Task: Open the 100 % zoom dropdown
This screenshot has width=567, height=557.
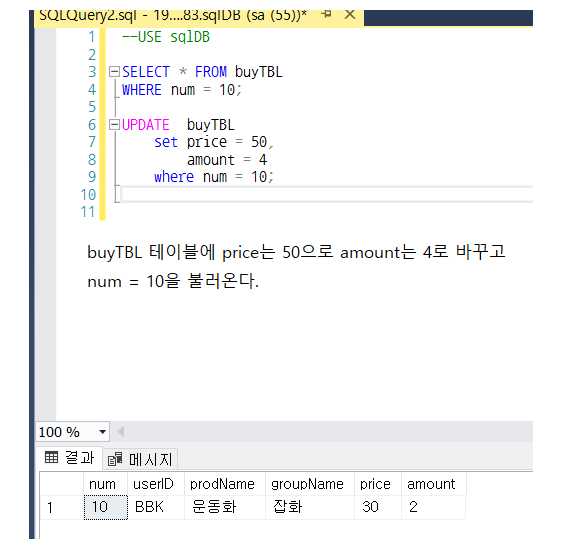Action: click(102, 432)
